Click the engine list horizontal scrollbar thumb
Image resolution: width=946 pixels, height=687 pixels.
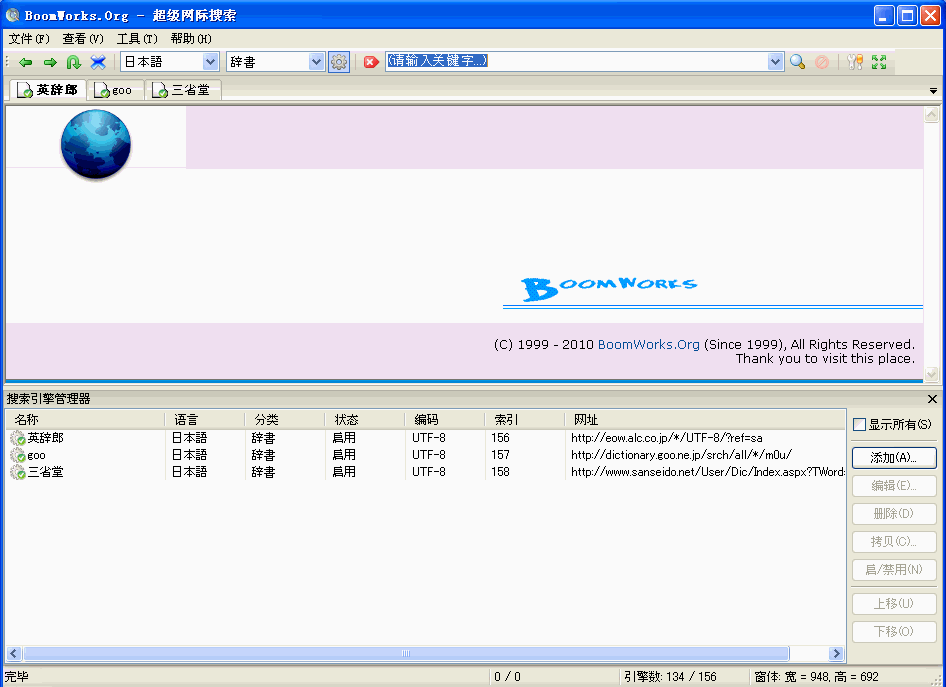pyautogui.click(x=406, y=653)
